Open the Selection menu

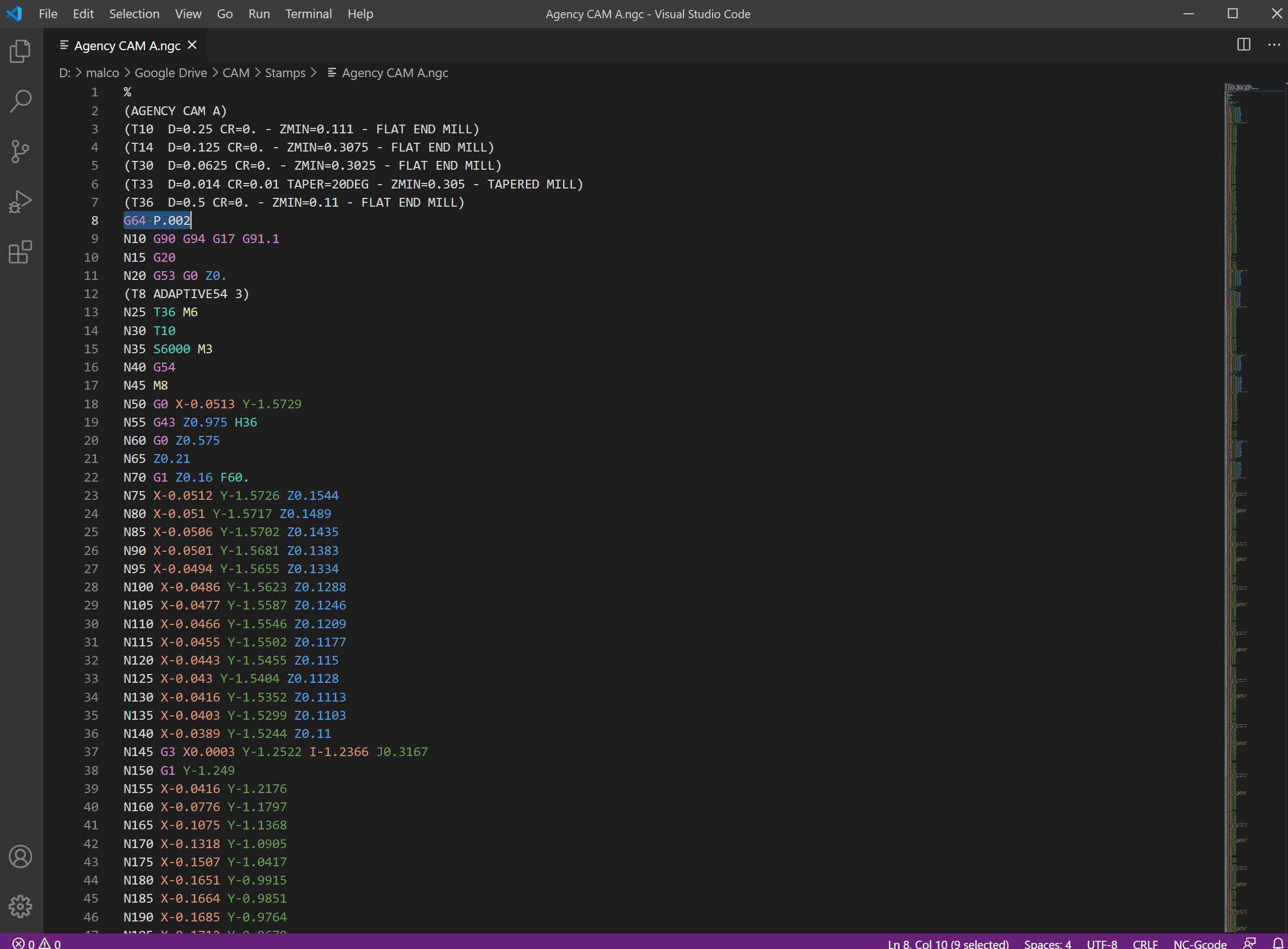pyautogui.click(x=134, y=14)
